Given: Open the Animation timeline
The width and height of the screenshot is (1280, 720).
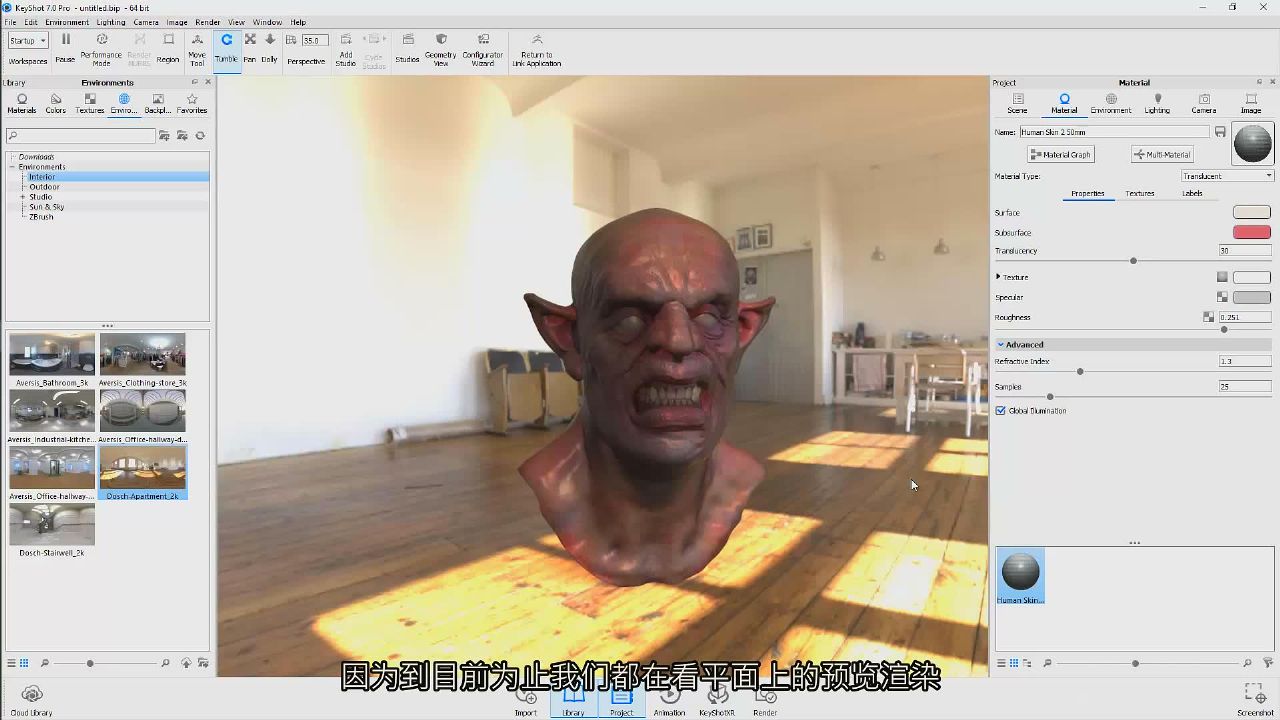Looking at the screenshot, I should (x=670, y=702).
